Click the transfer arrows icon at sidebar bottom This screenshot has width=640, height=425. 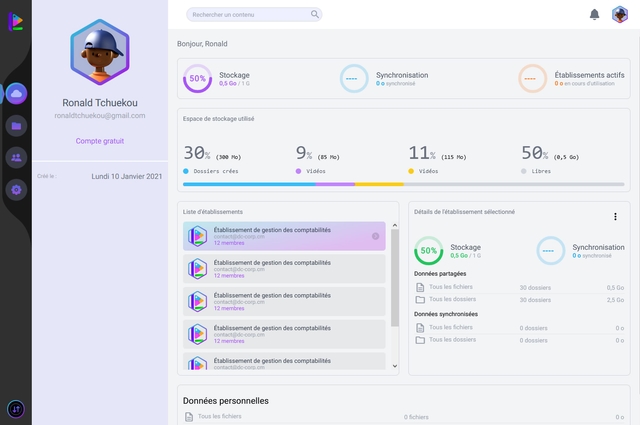[x=16, y=408]
